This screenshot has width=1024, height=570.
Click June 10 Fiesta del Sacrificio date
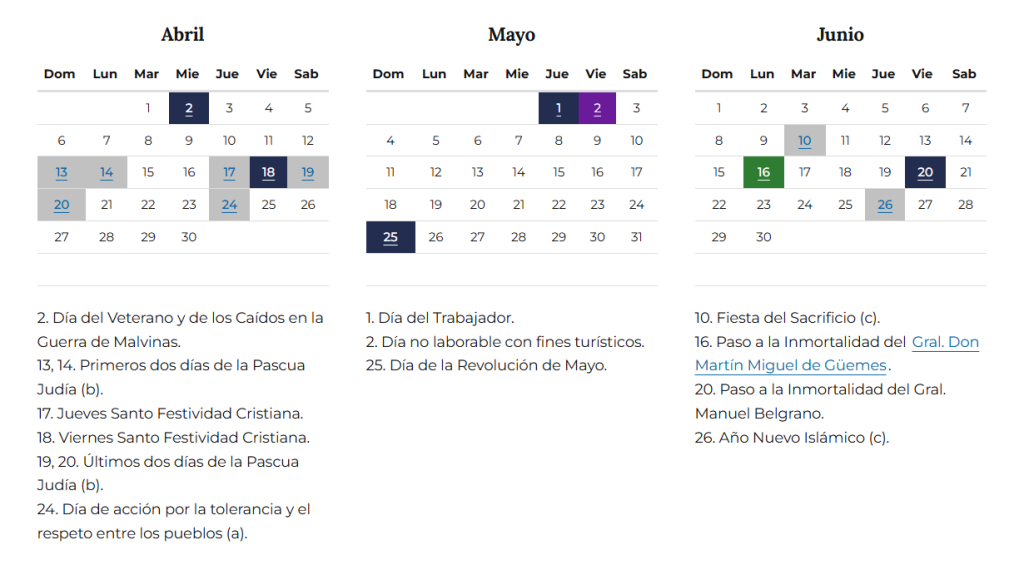pyautogui.click(x=804, y=141)
